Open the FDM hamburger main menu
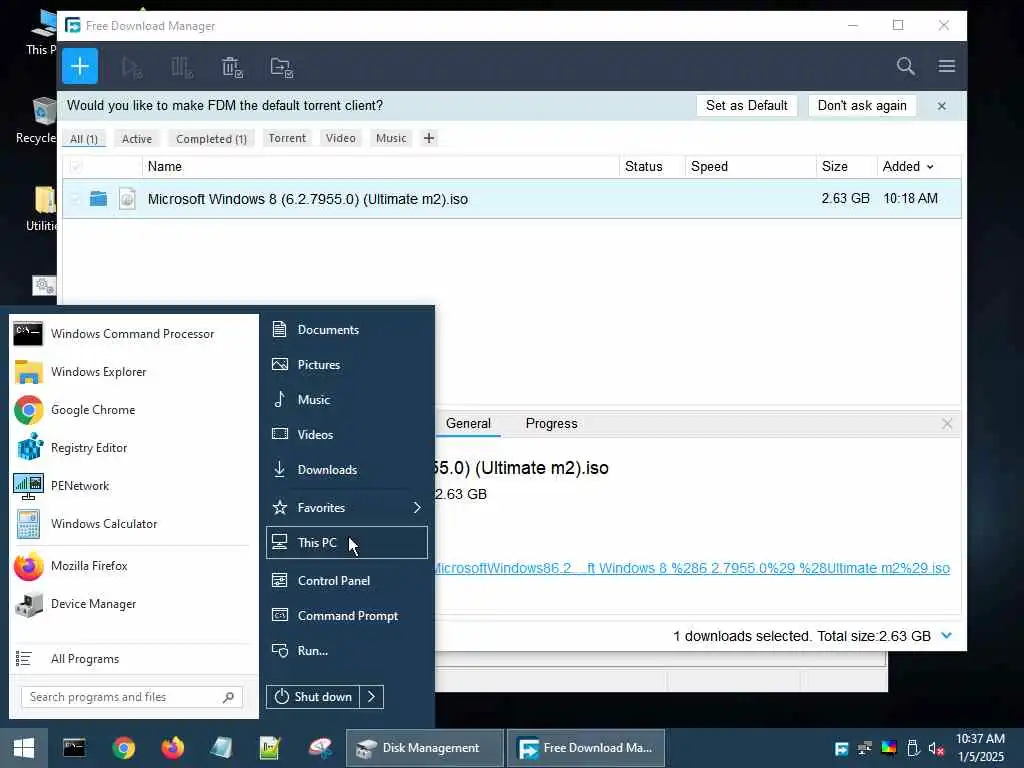 pyautogui.click(x=946, y=66)
